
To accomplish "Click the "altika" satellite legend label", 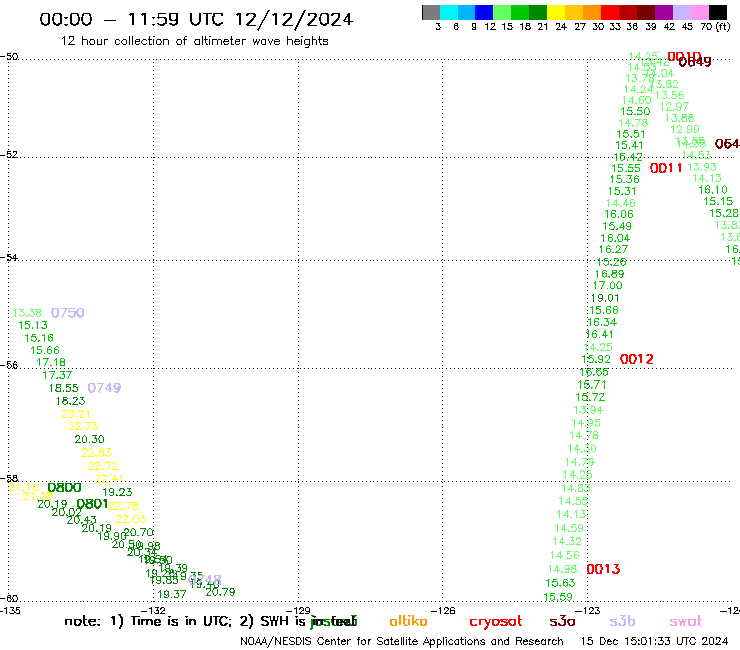I will pos(408,621).
